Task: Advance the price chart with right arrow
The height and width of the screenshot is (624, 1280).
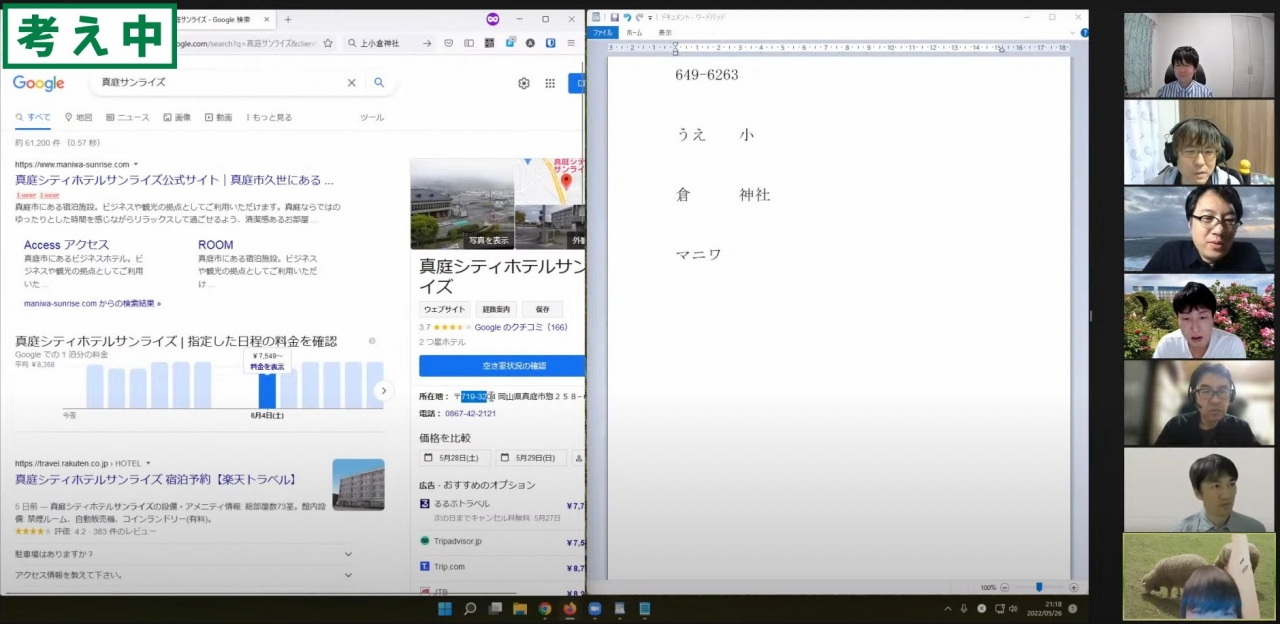Action: pos(383,391)
